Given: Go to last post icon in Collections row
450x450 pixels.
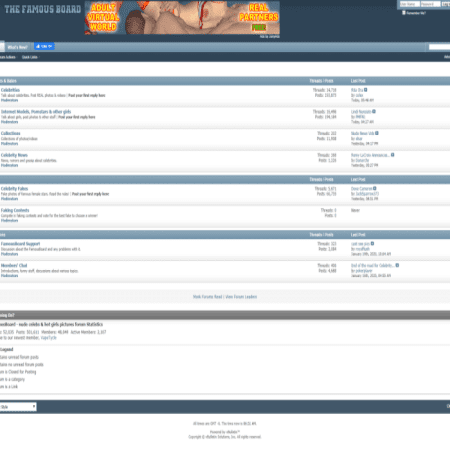Looking at the screenshot, I should click(377, 133).
